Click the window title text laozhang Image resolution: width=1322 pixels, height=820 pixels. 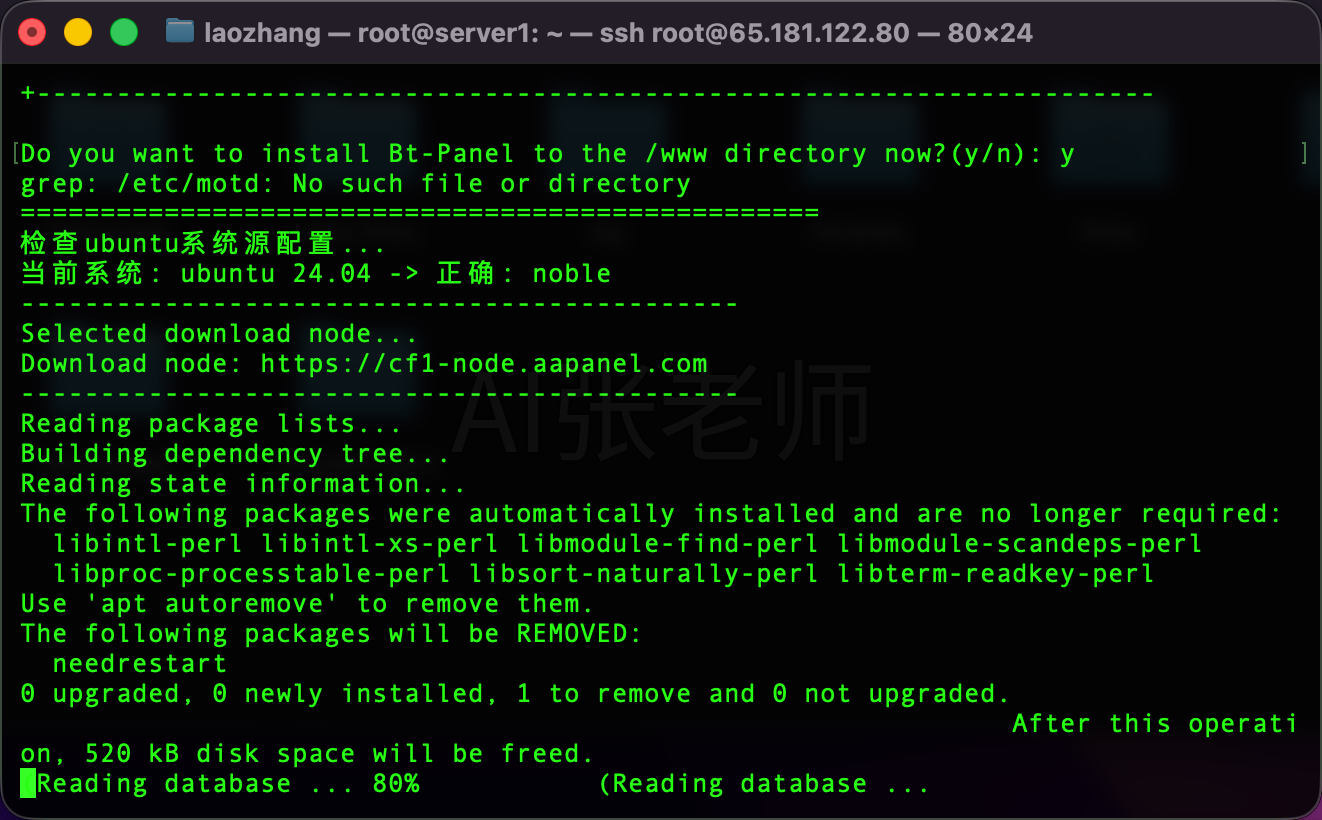(262, 33)
